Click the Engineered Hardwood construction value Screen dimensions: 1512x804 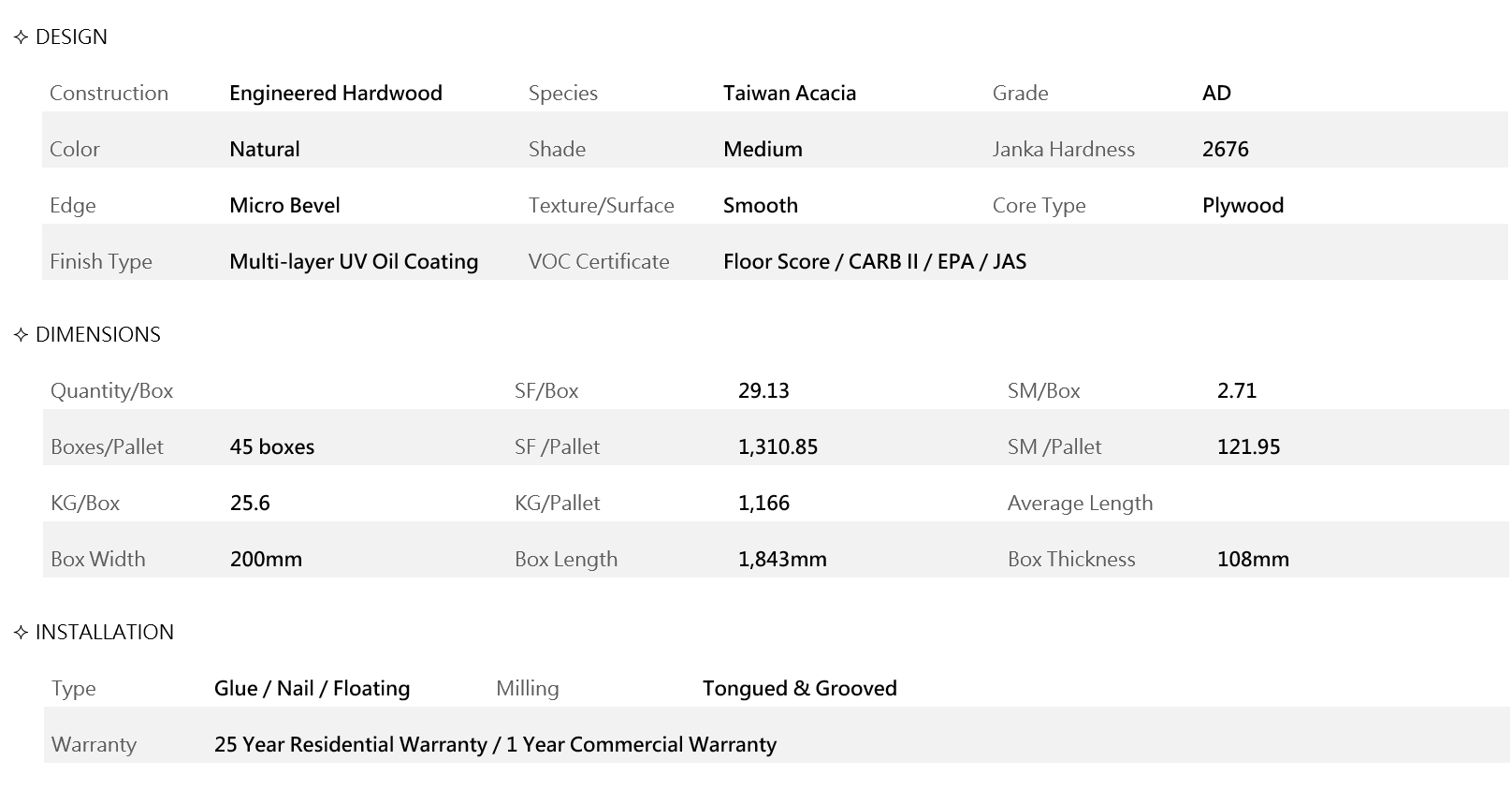335,94
